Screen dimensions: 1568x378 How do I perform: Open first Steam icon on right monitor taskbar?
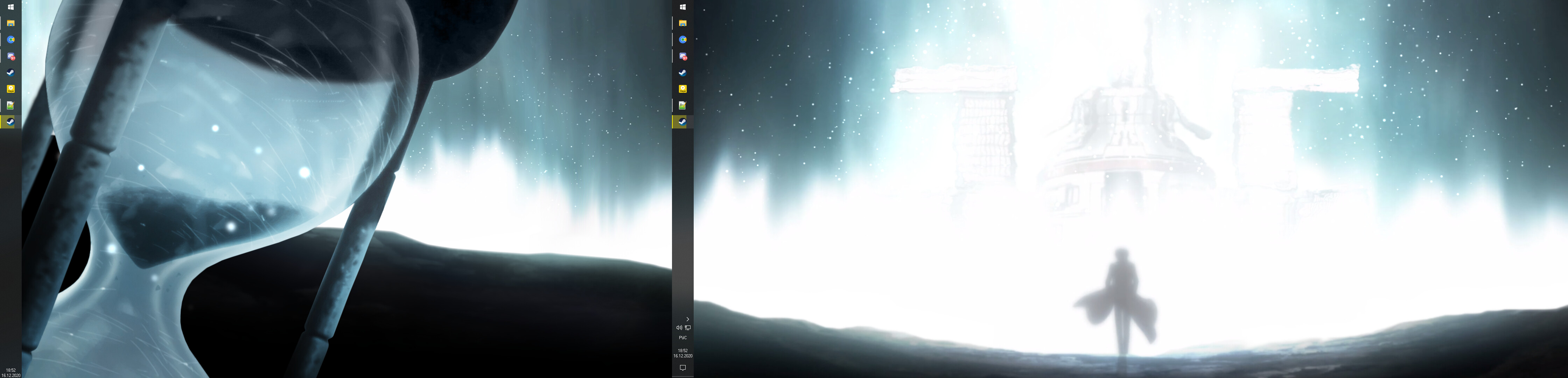click(x=683, y=72)
